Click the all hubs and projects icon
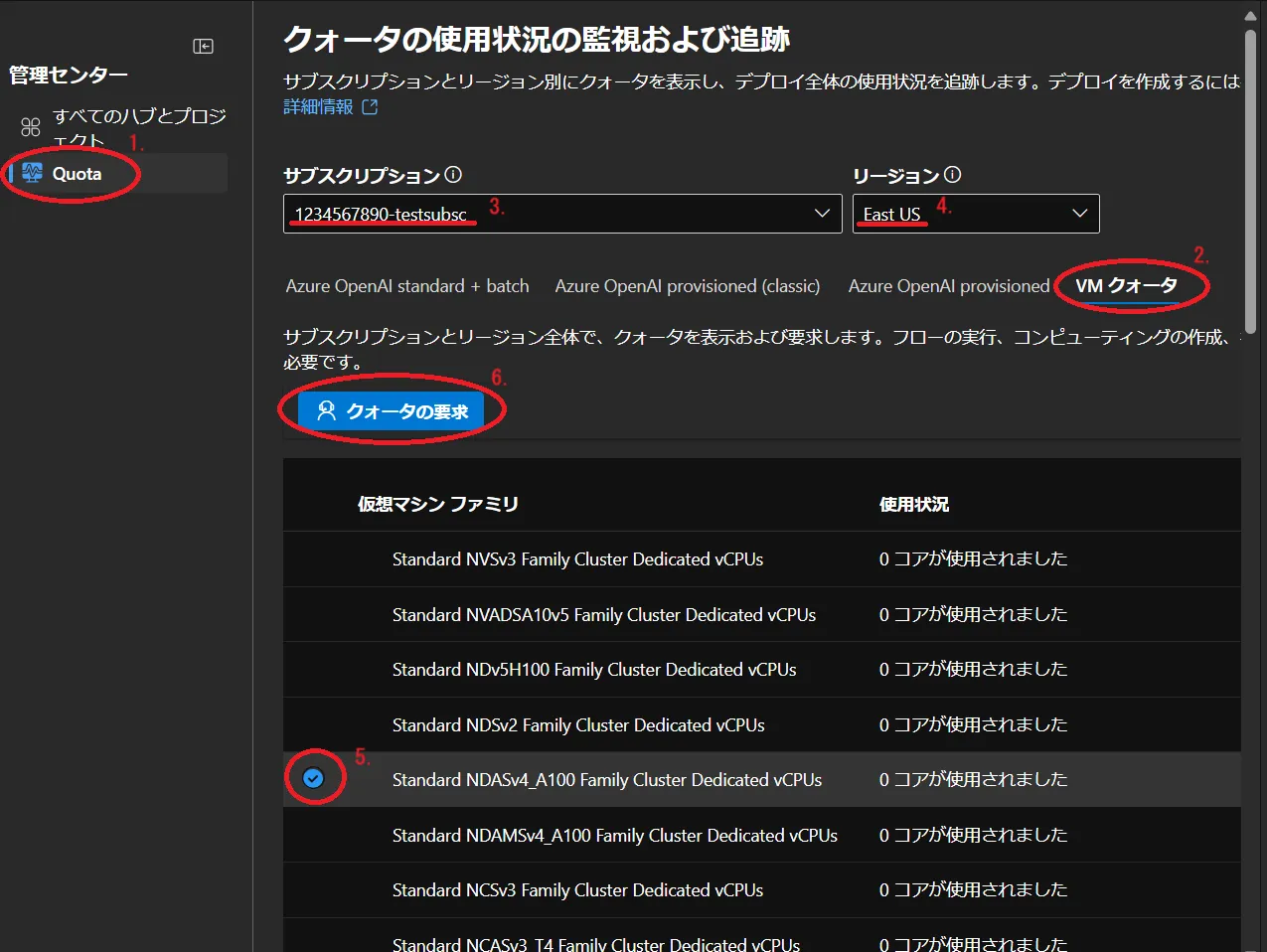Image resolution: width=1267 pixels, height=952 pixels. 31,127
